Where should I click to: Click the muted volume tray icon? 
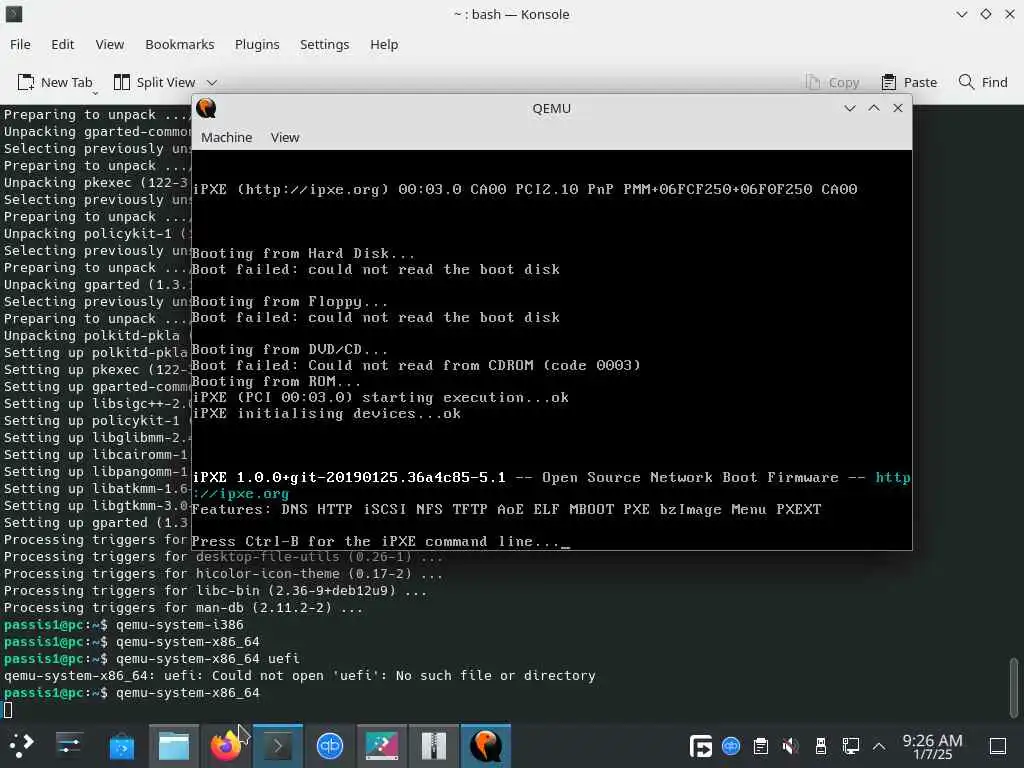790,746
